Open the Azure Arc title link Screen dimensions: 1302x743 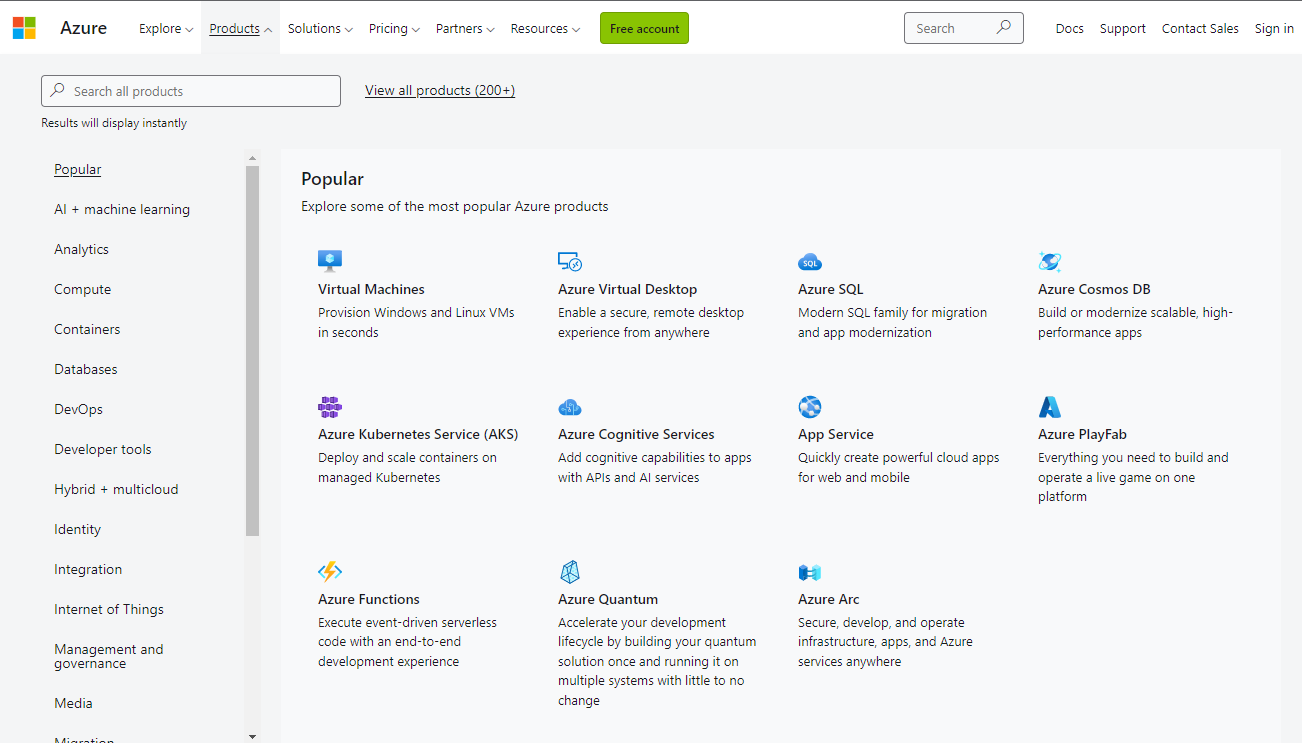point(829,599)
